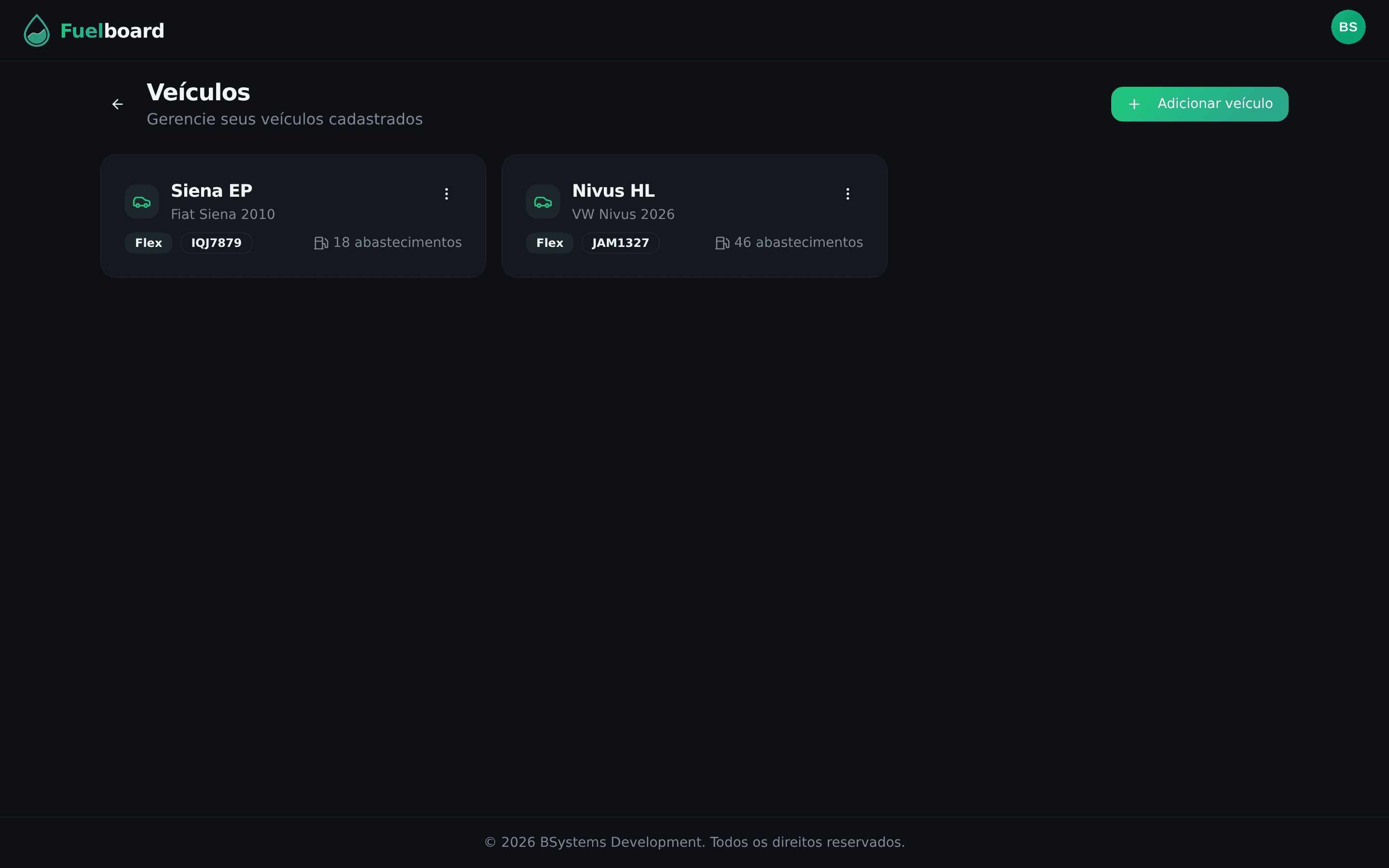Click the Adicionar veículo button

click(x=1199, y=104)
